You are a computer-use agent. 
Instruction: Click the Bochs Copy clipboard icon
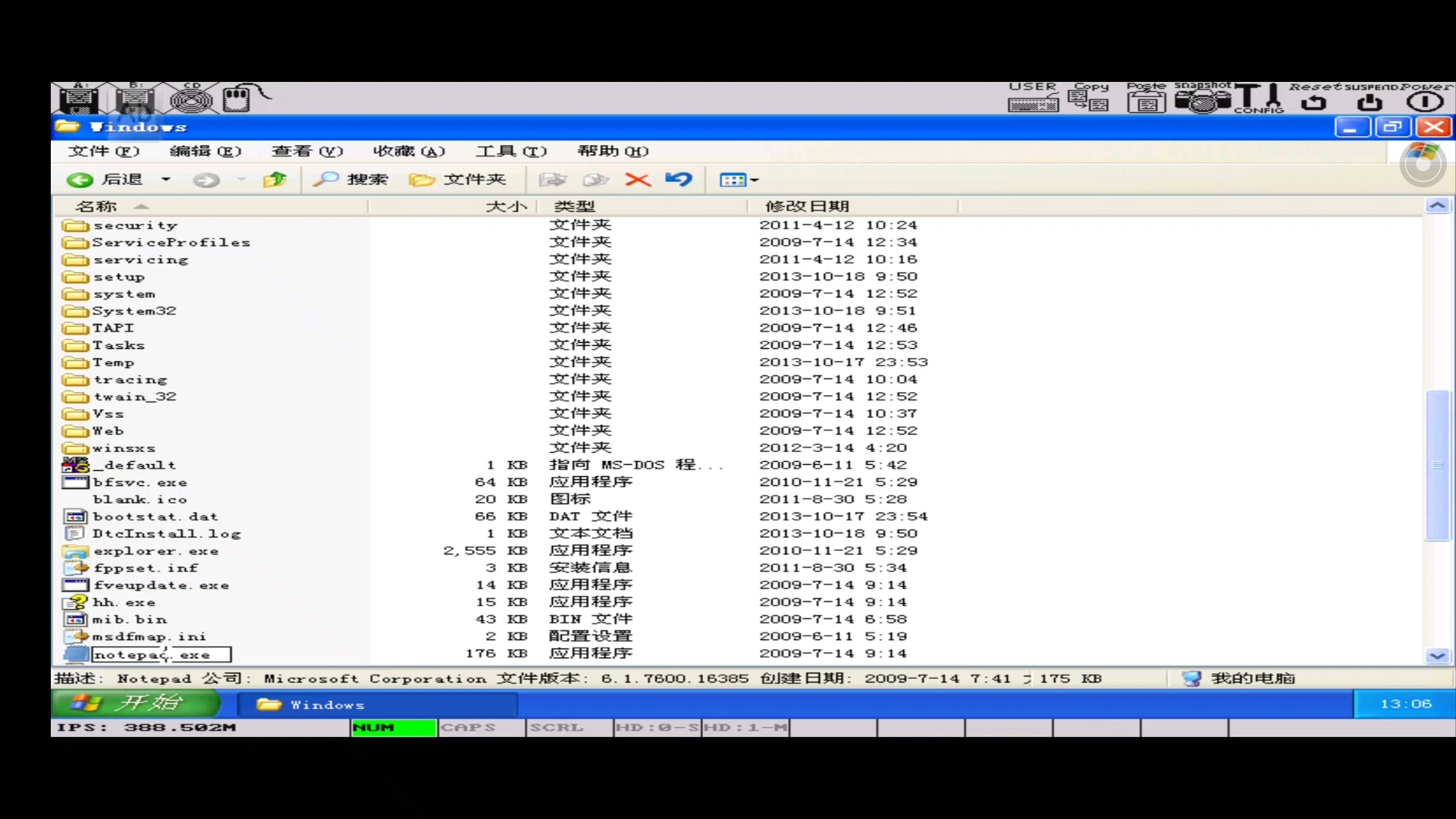[1090, 98]
